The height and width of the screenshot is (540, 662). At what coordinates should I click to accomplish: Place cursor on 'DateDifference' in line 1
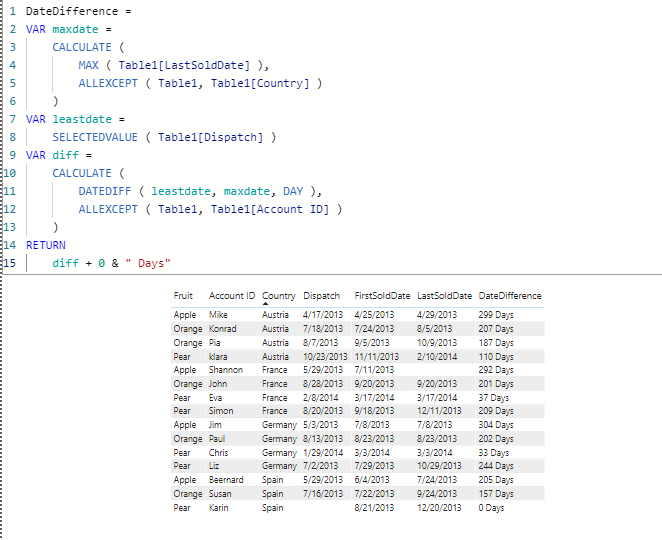tap(72, 11)
